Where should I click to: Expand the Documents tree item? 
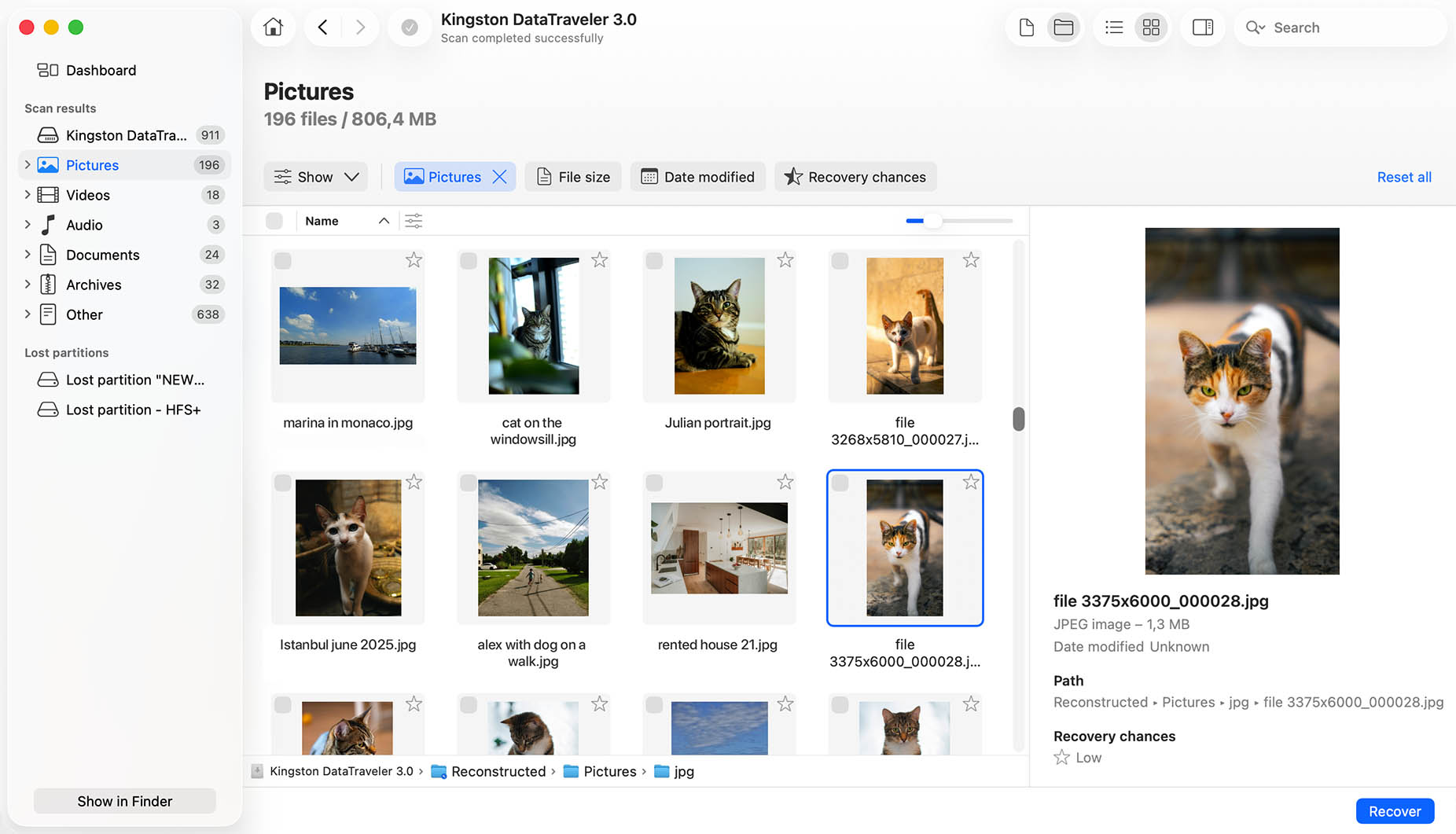pyautogui.click(x=28, y=255)
